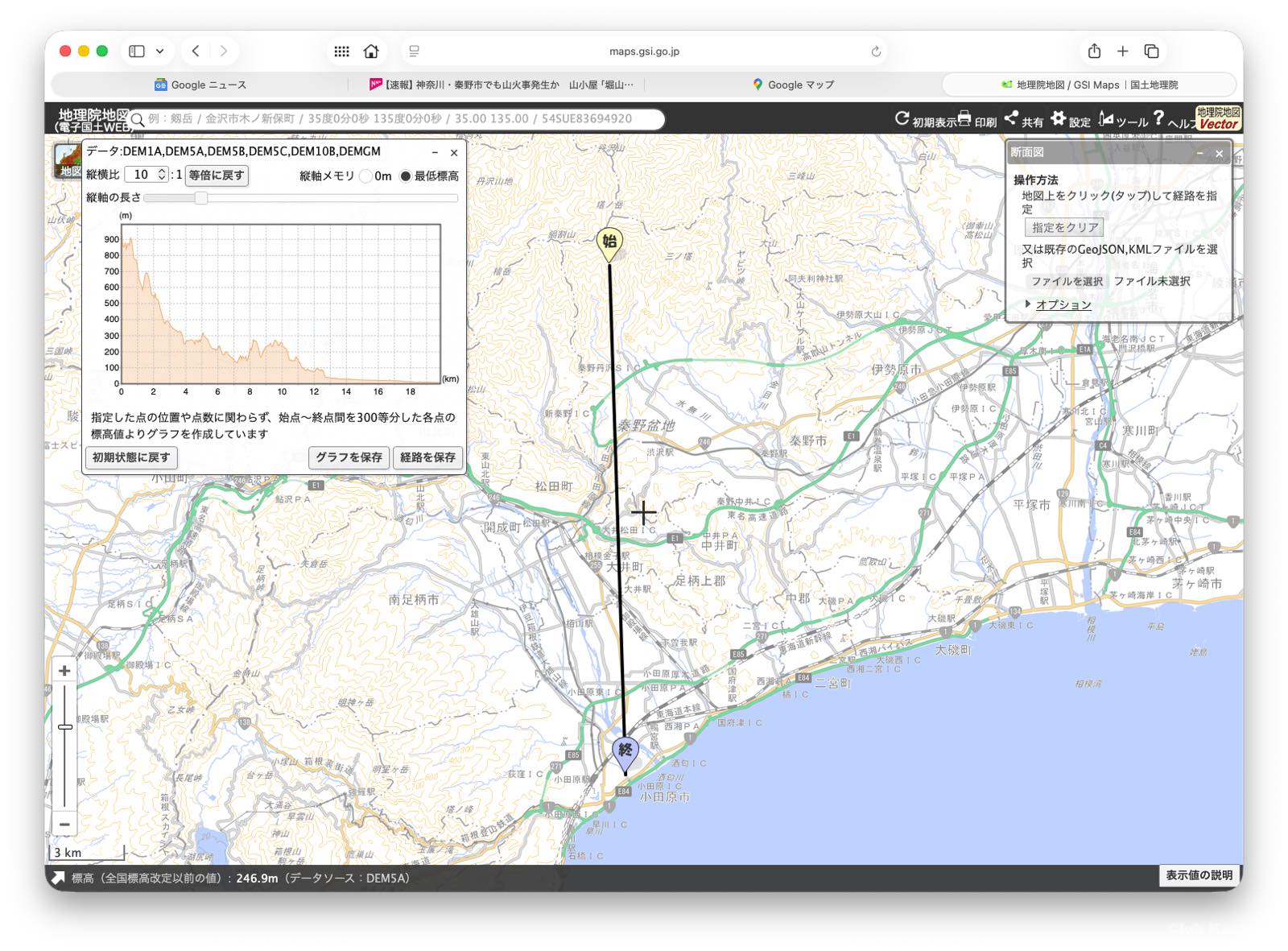This screenshot has width=1288, height=951.
Task: Click the 指定をクリア button
Action: click(1064, 228)
